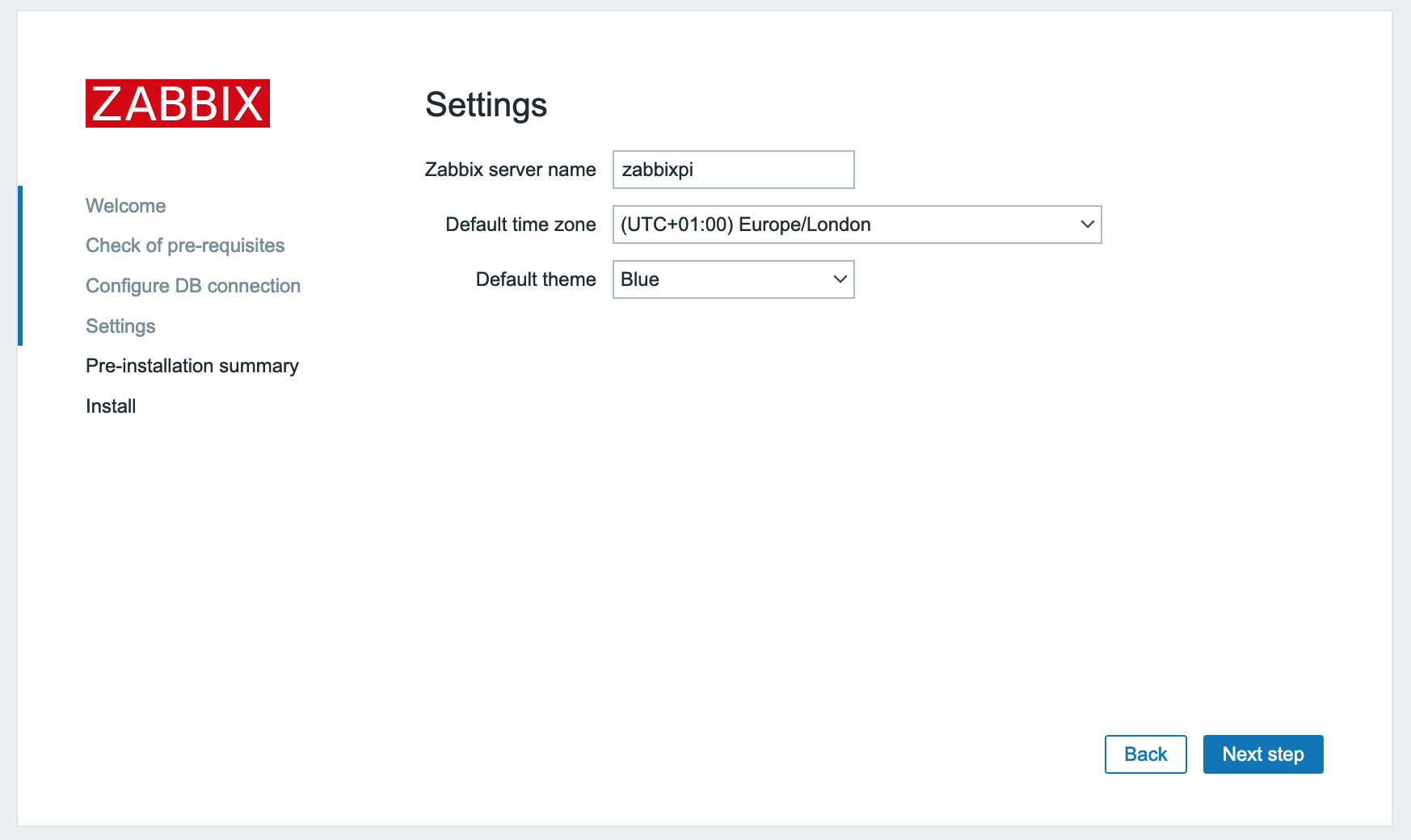Image resolution: width=1411 pixels, height=840 pixels.
Task: Click the 'Default time zone' label
Action: point(520,225)
